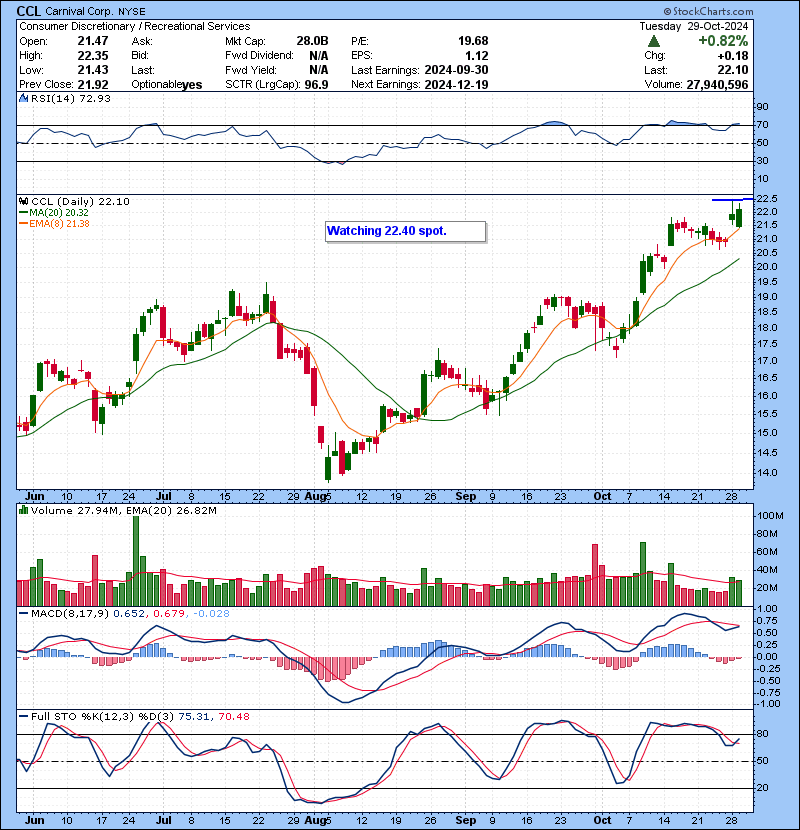
Task: Click the SCTR (LrgCap) value 96.9
Action: pyautogui.click(x=317, y=85)
